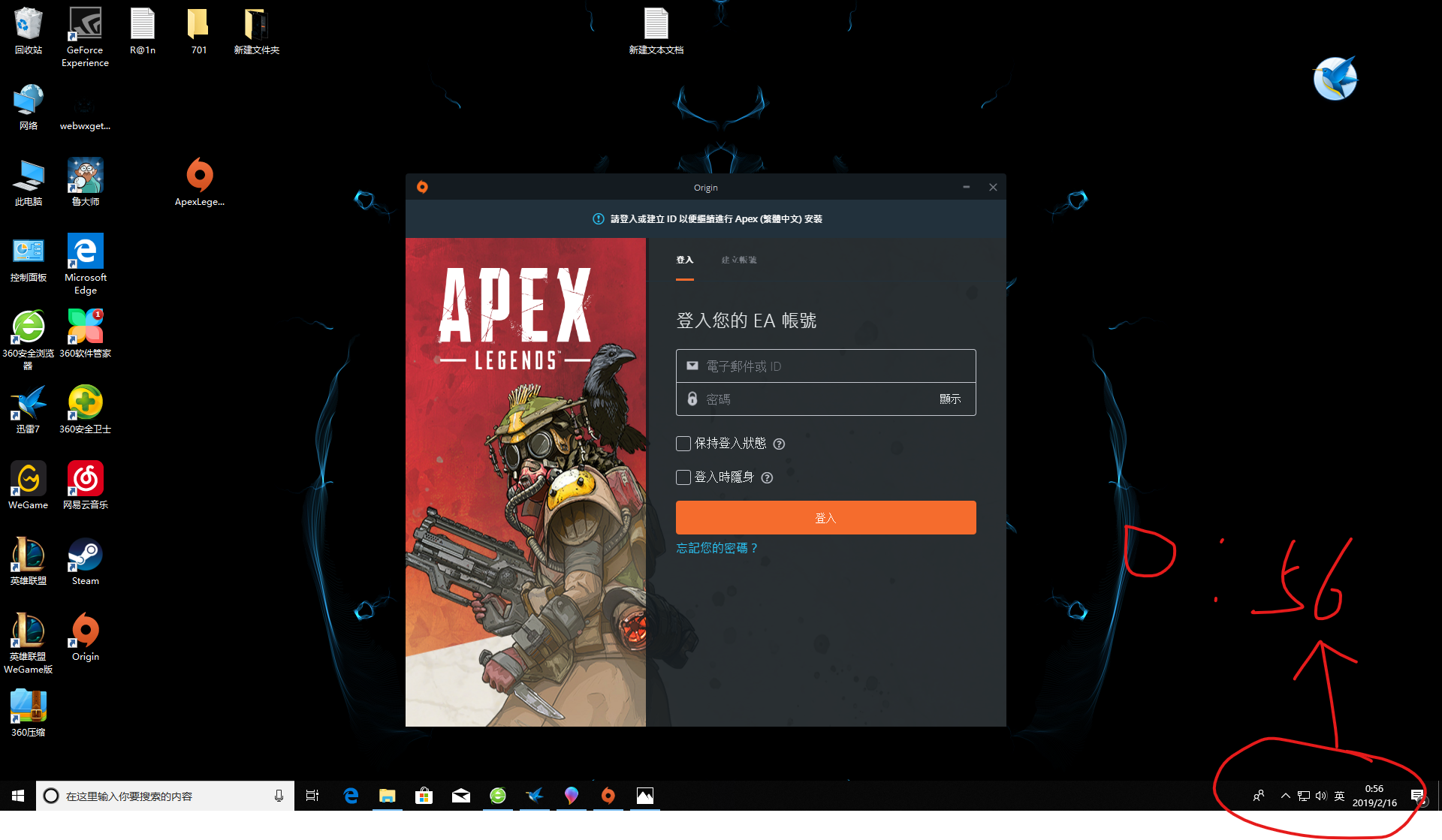Open the 英雄联盟 desktop shortcut
1442x840 pixels.
[x=29, y=562]
